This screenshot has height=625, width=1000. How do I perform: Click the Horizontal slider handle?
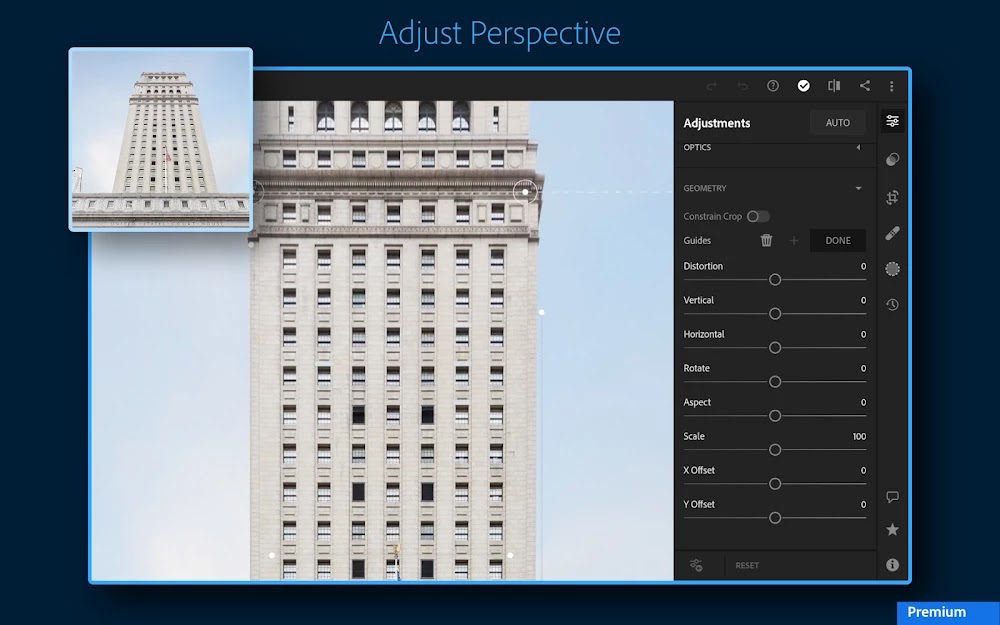pyautogui.click(x=775, y=348)
